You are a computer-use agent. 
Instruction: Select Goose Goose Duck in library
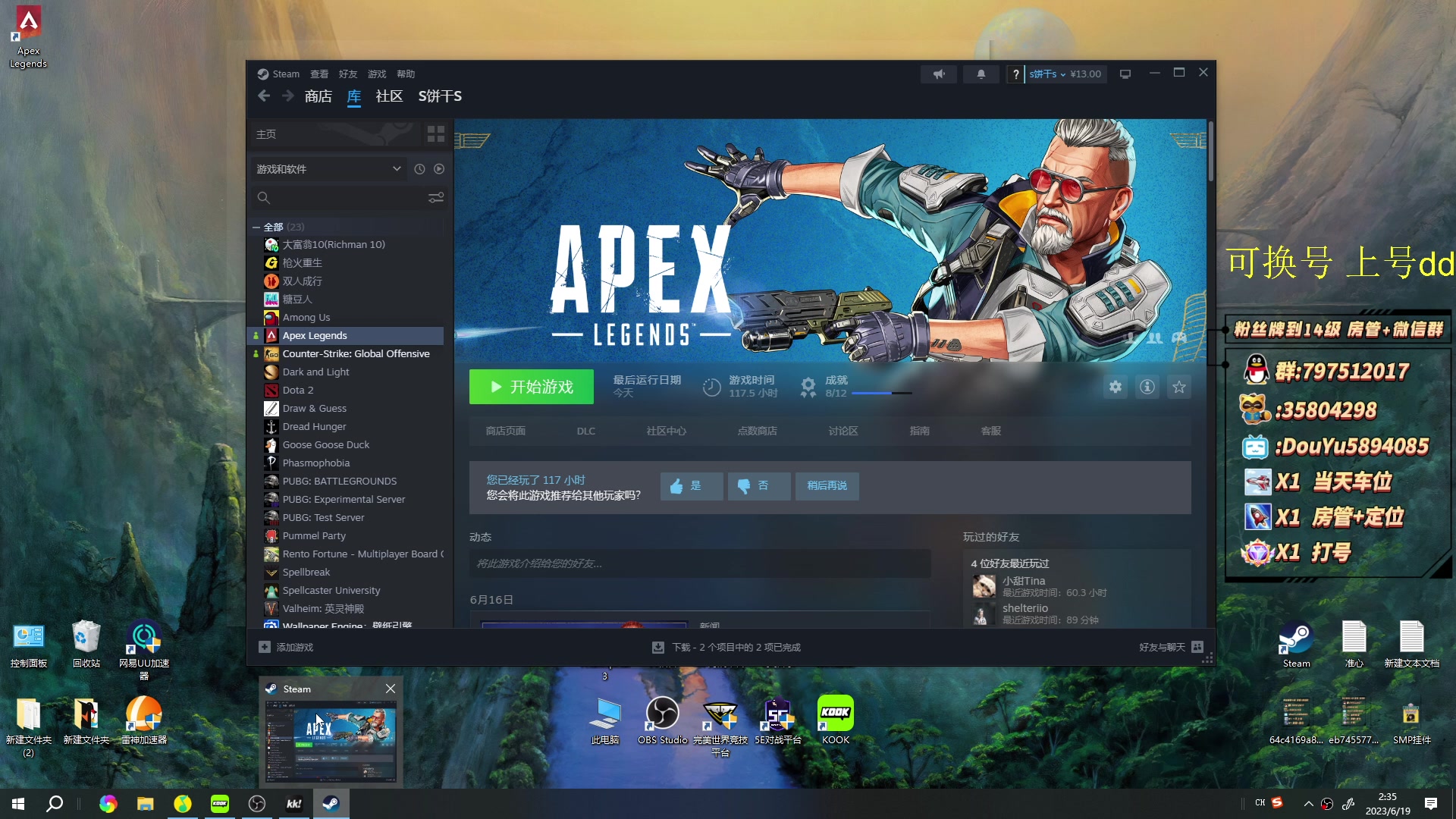(326, 445)
